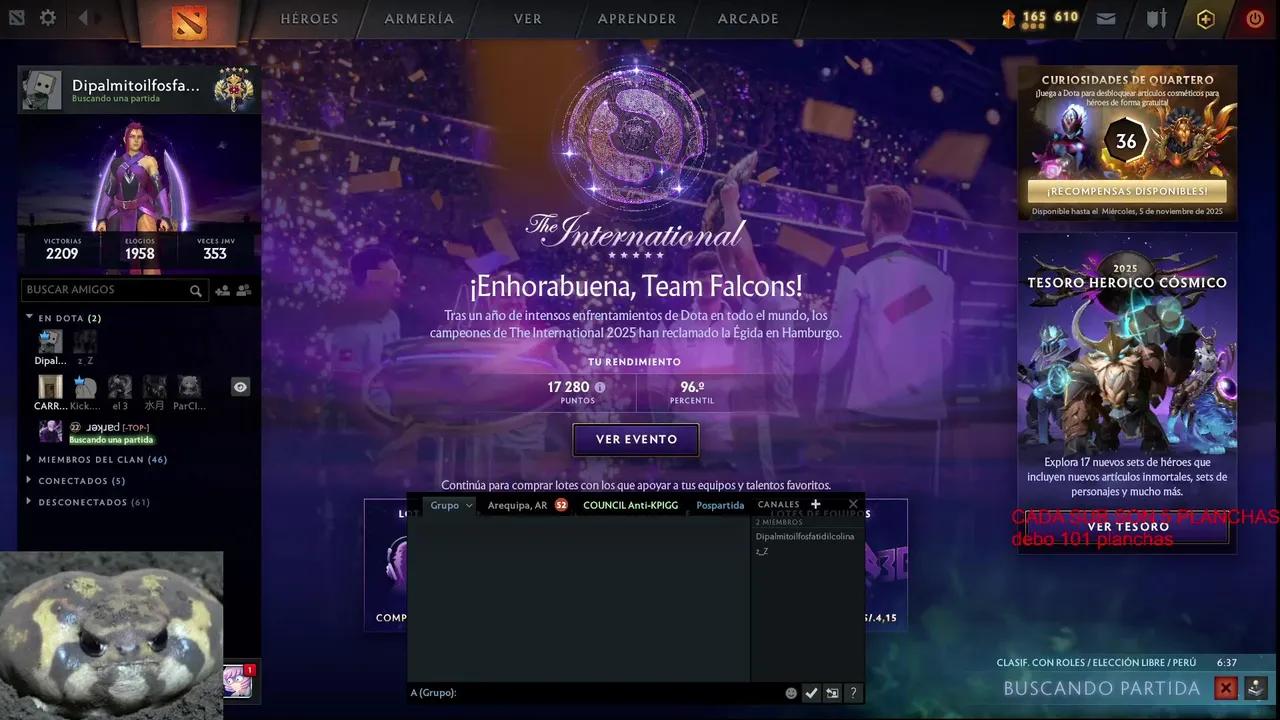Click the Dota 2 logo home button
The image size is (1280, 720).
tap(188, 20)
